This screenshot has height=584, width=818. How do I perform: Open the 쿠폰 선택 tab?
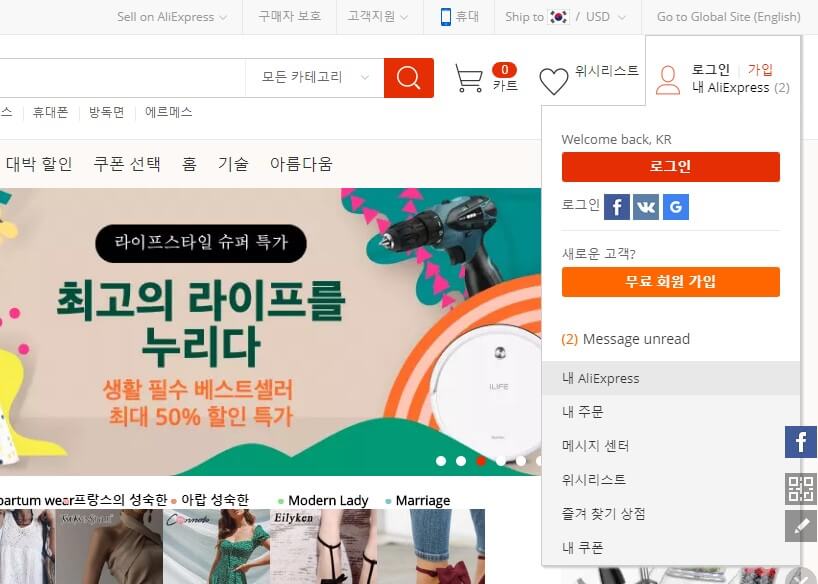tap(127, 164)
